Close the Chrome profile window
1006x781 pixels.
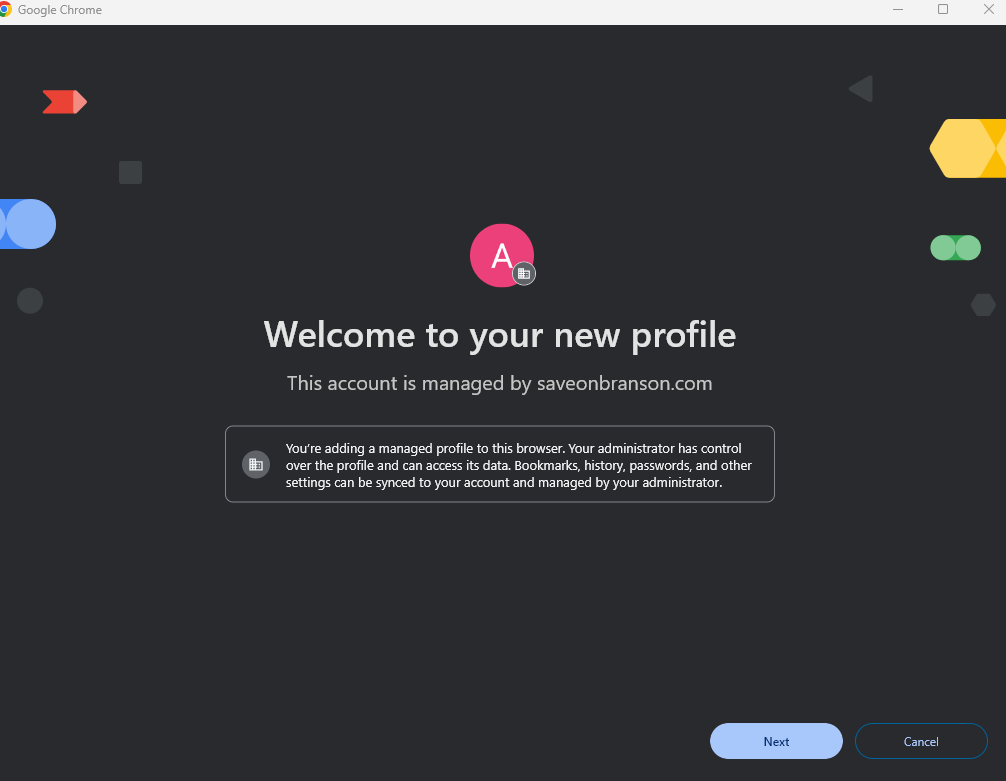[x=989, y=10]
